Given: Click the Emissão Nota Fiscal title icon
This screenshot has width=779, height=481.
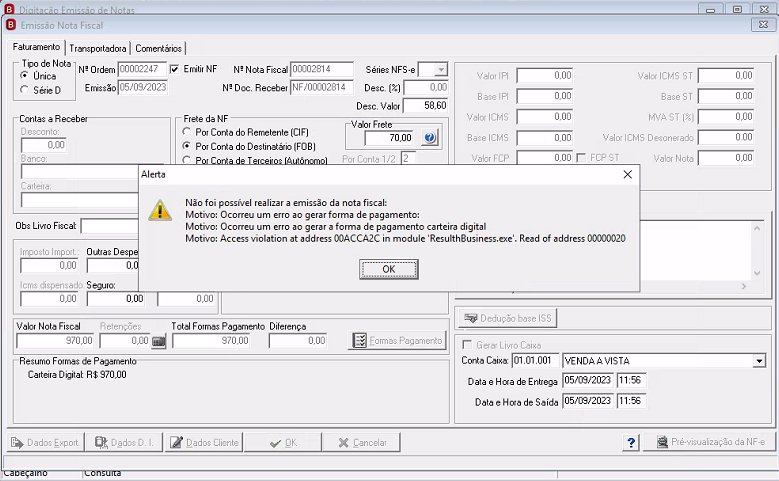Looking at the screenshot, I should point(11,25).
